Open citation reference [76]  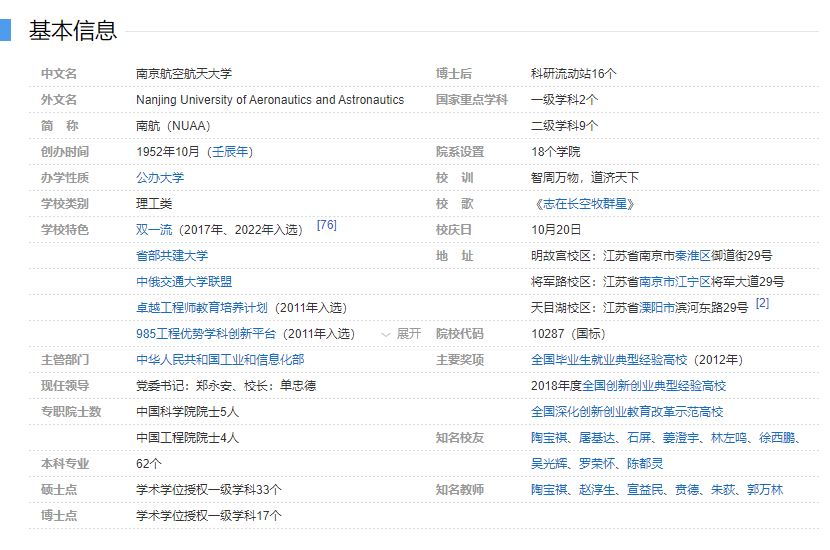326,226
